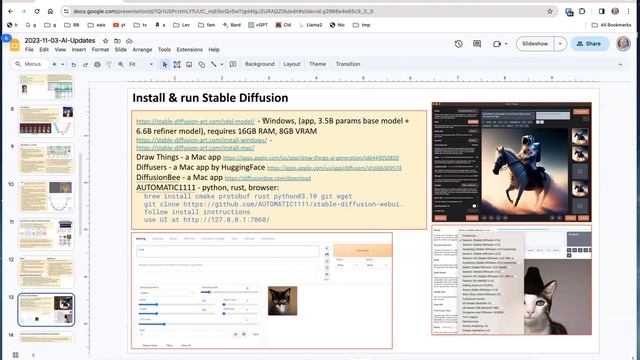Screen dimensions: 640x360
Task: Open the Google account avatar in Slides
Action: (x=623, y=44)
